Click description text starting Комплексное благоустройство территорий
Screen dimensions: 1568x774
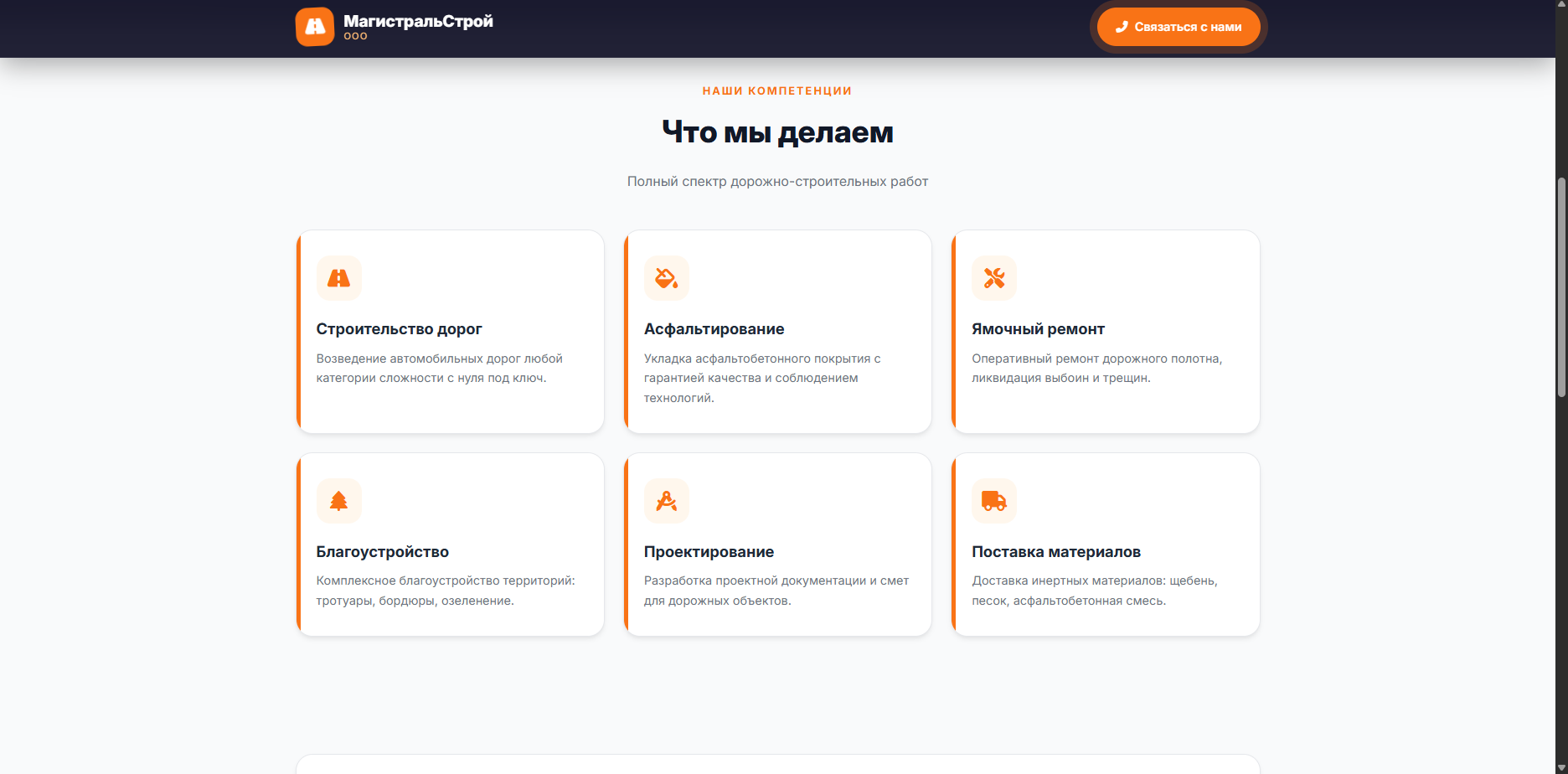pos(446,591)
